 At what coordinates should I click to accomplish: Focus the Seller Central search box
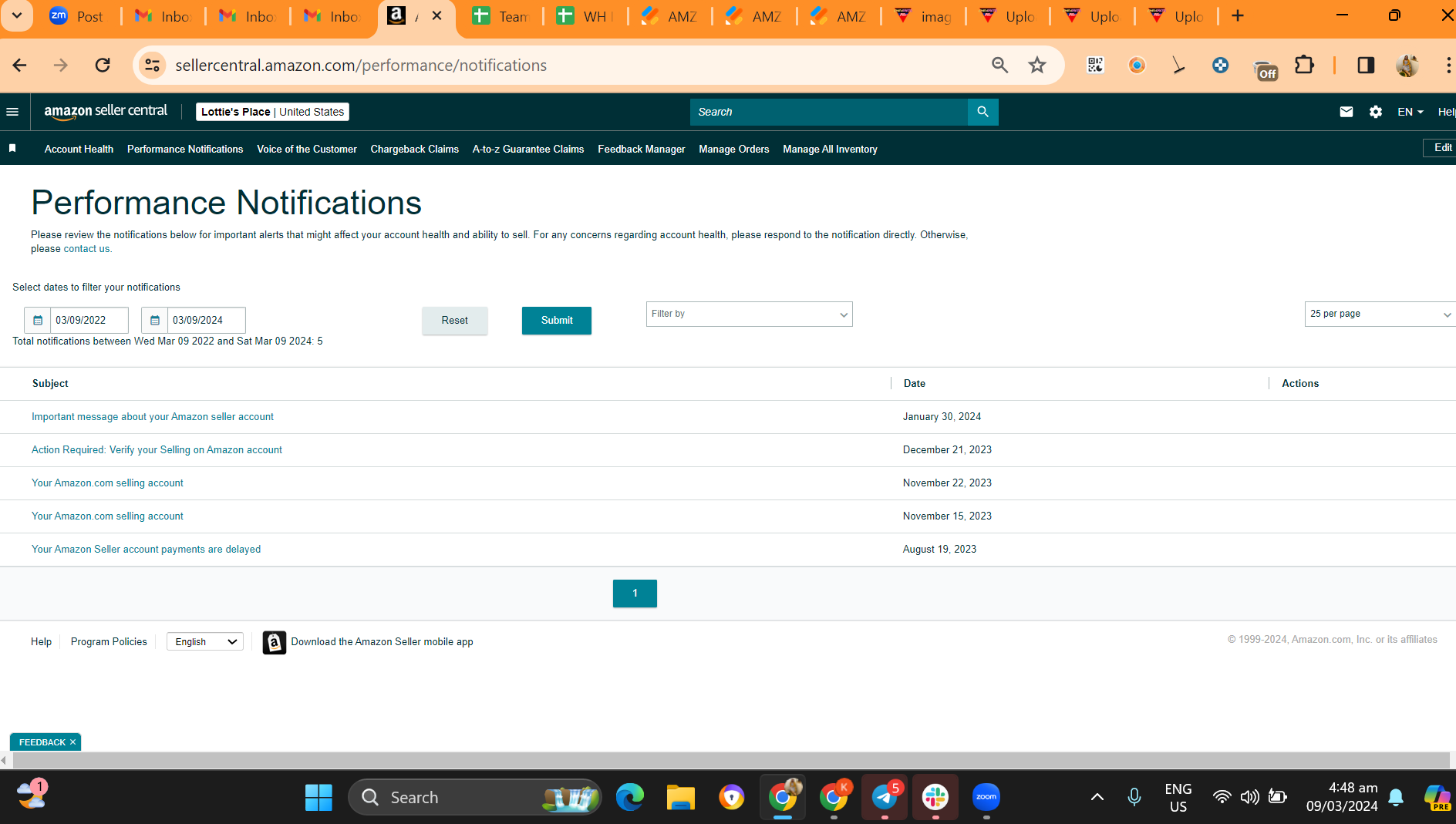829,112
